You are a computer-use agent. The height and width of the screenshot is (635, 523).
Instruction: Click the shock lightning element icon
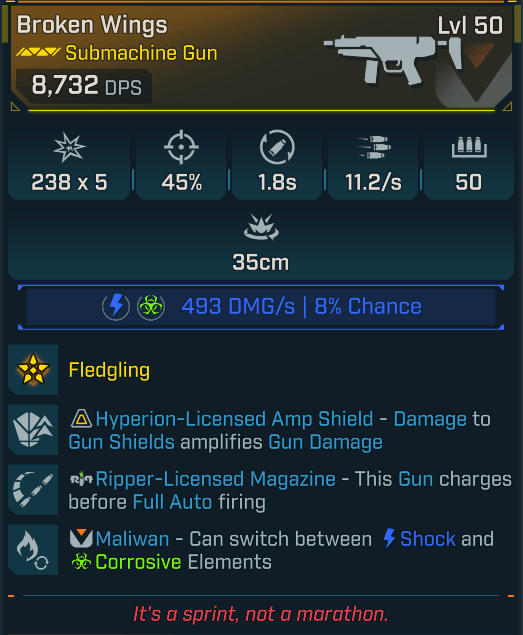[x=116, y=306]
